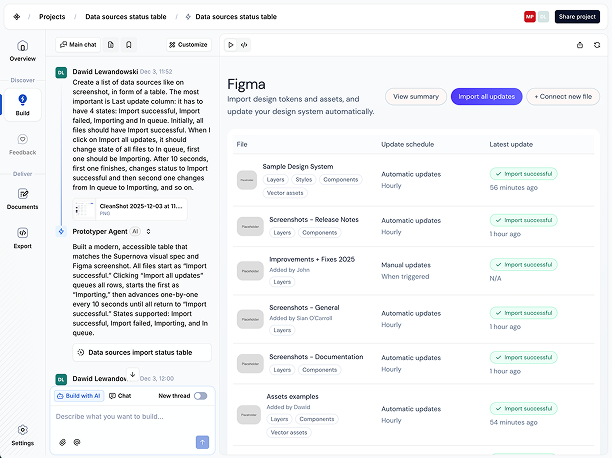The image size is (612, 458).
Task: Click the MP user avatar
Action: (x=530, y=17)
